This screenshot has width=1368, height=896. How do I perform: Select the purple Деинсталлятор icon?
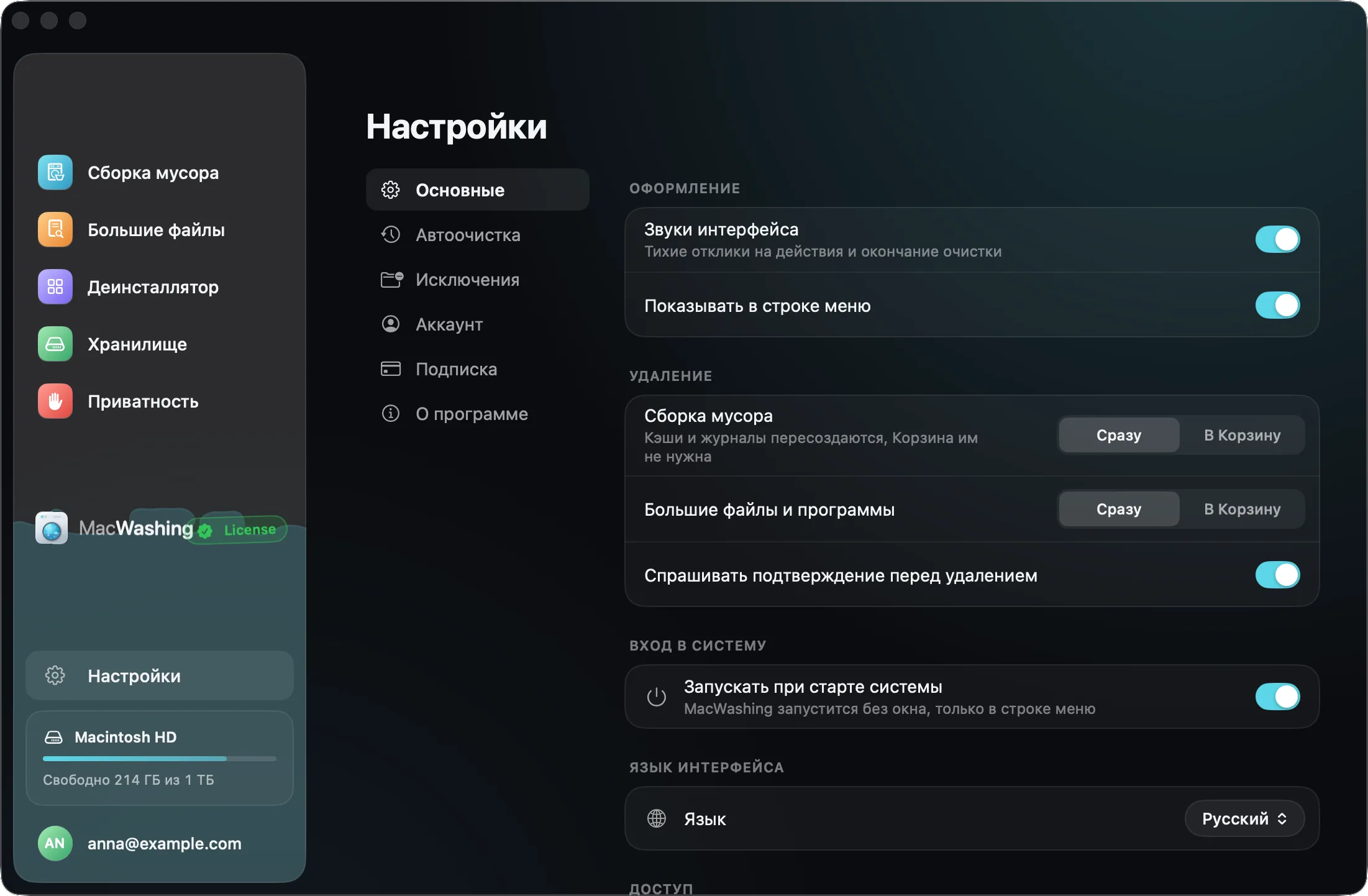pyautogui.click(x=55, y=287)
